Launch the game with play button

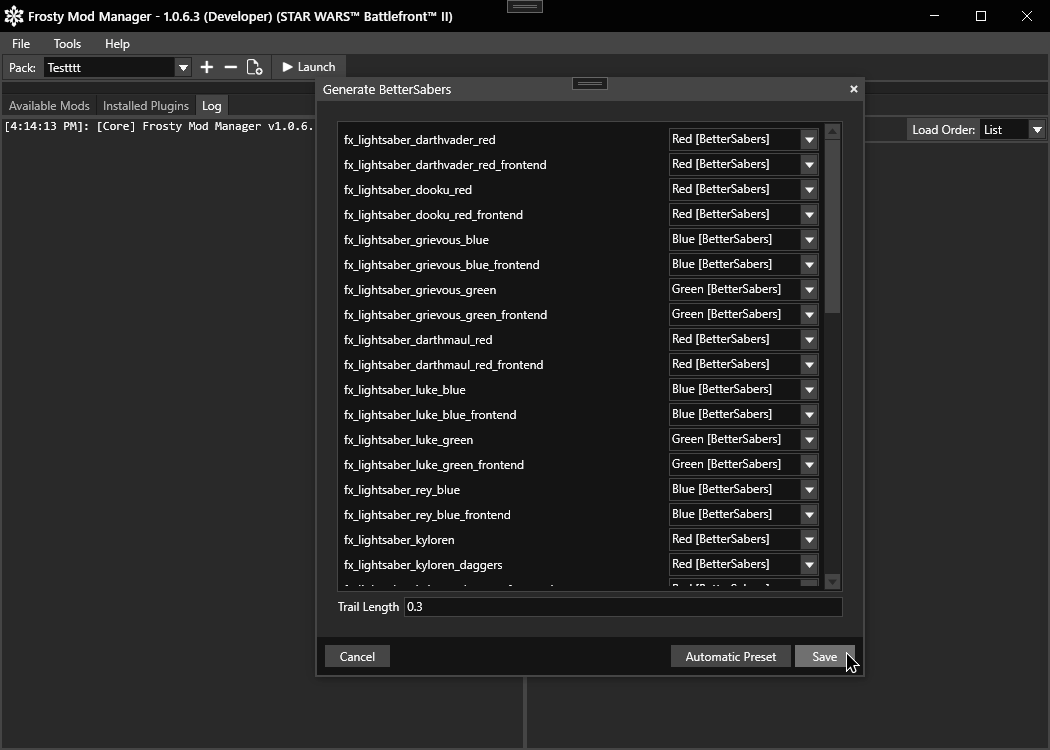[309, 67]
